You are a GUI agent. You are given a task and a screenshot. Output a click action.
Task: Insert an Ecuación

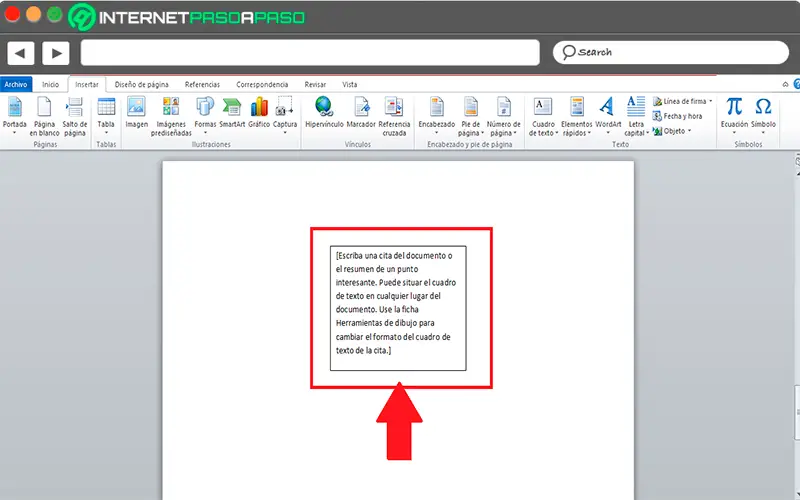[x=734, y=115]
